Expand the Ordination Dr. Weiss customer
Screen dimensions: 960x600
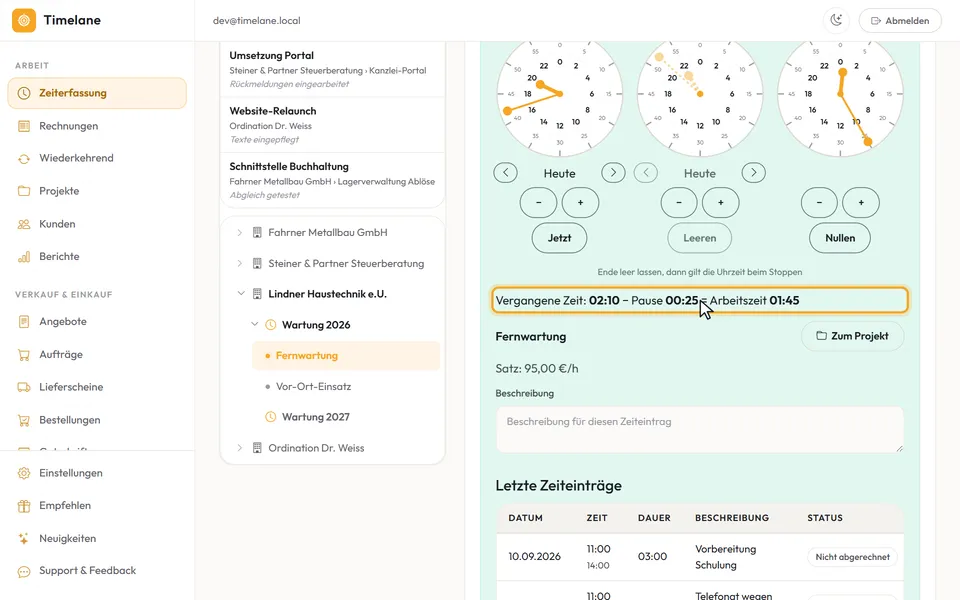[239, 448]
